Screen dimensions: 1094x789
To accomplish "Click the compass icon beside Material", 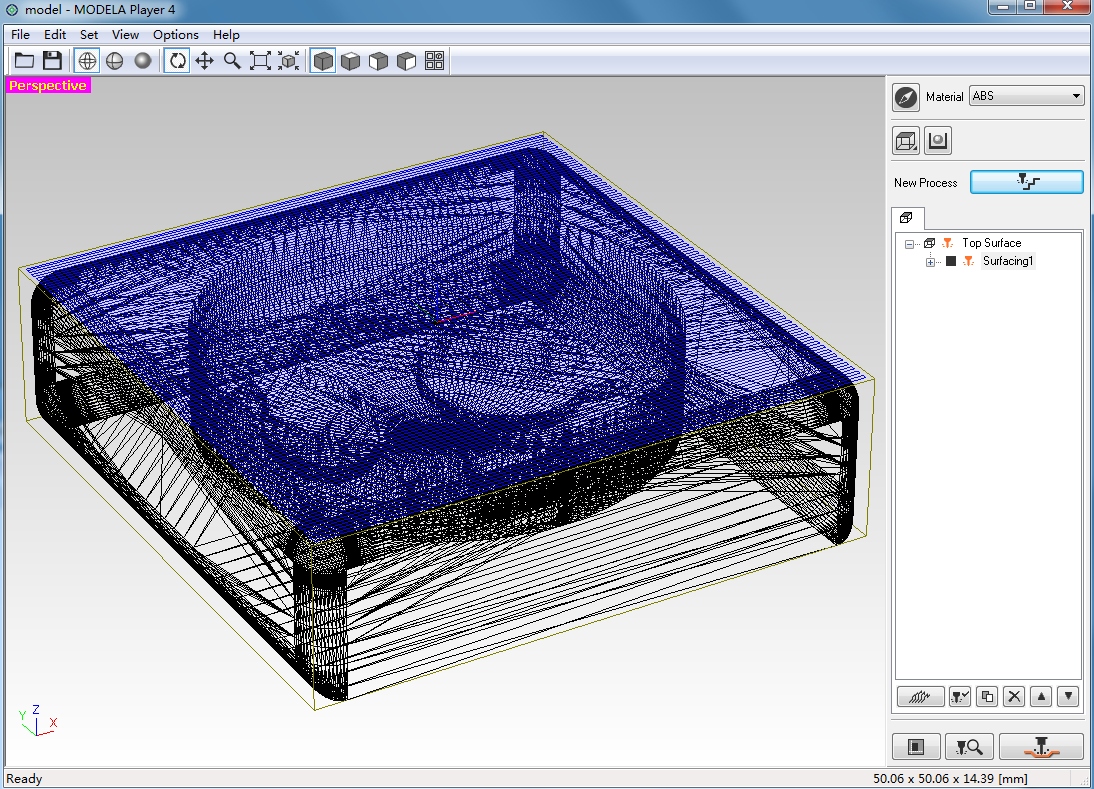I will 906,97.
